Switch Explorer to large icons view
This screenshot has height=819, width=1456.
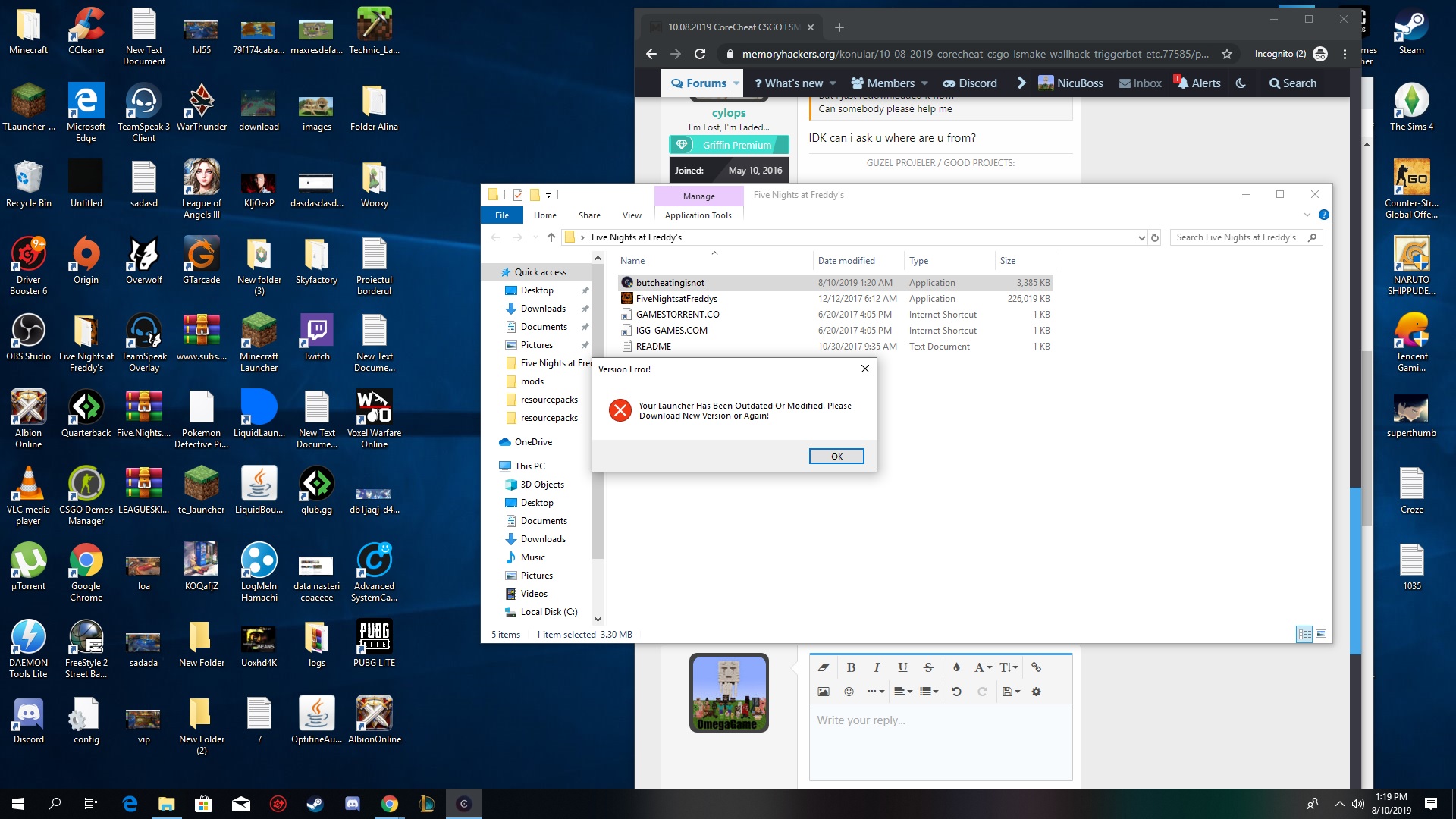point(1321,634)
